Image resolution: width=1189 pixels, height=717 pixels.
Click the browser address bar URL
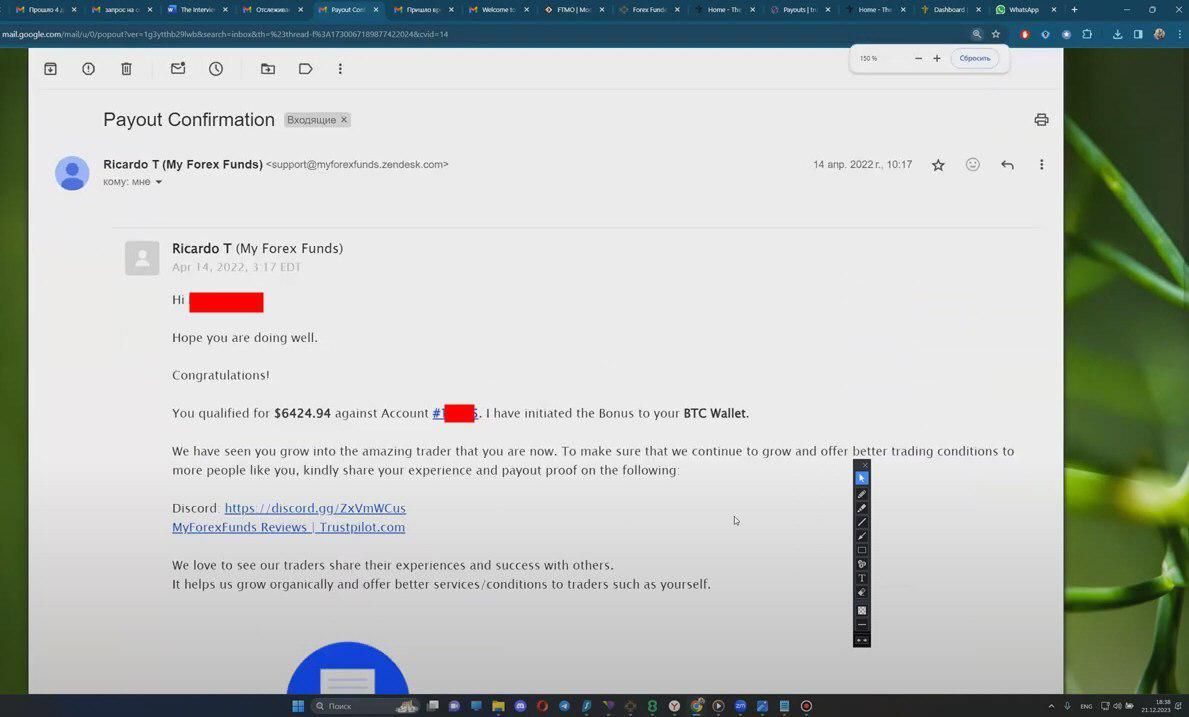224,34
